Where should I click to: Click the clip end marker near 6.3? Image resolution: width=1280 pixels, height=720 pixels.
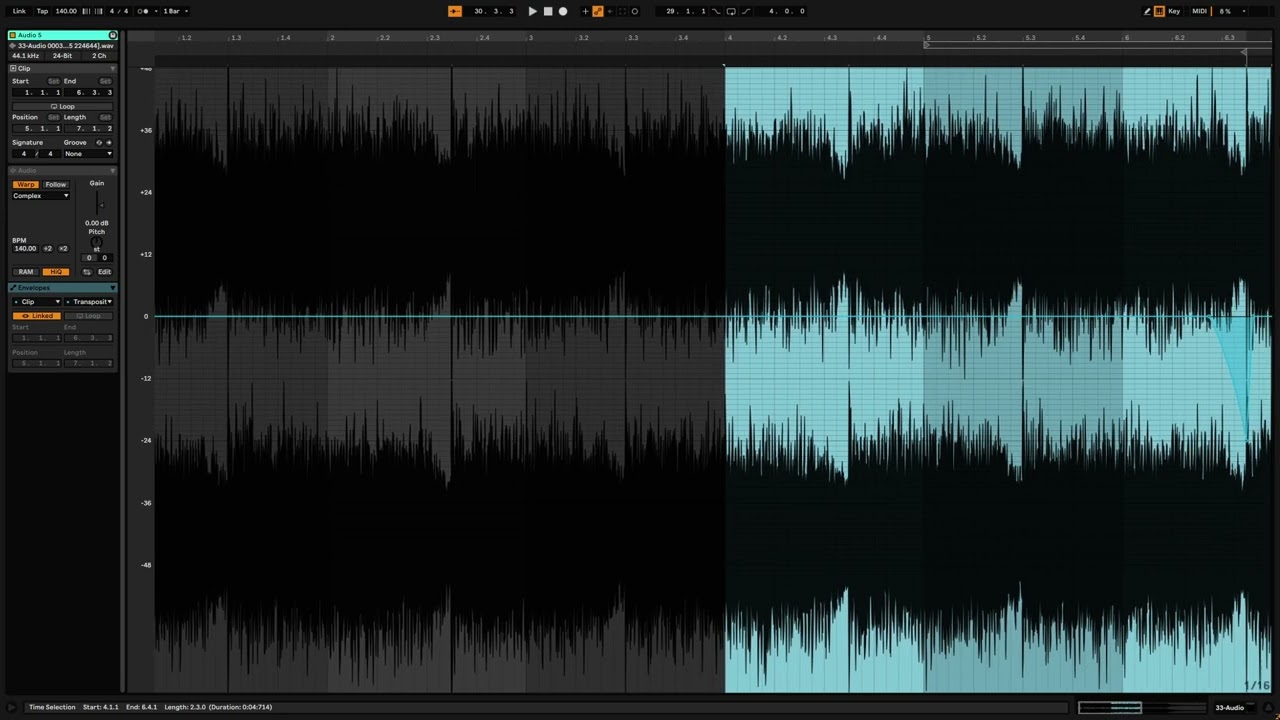point(1244,52)
